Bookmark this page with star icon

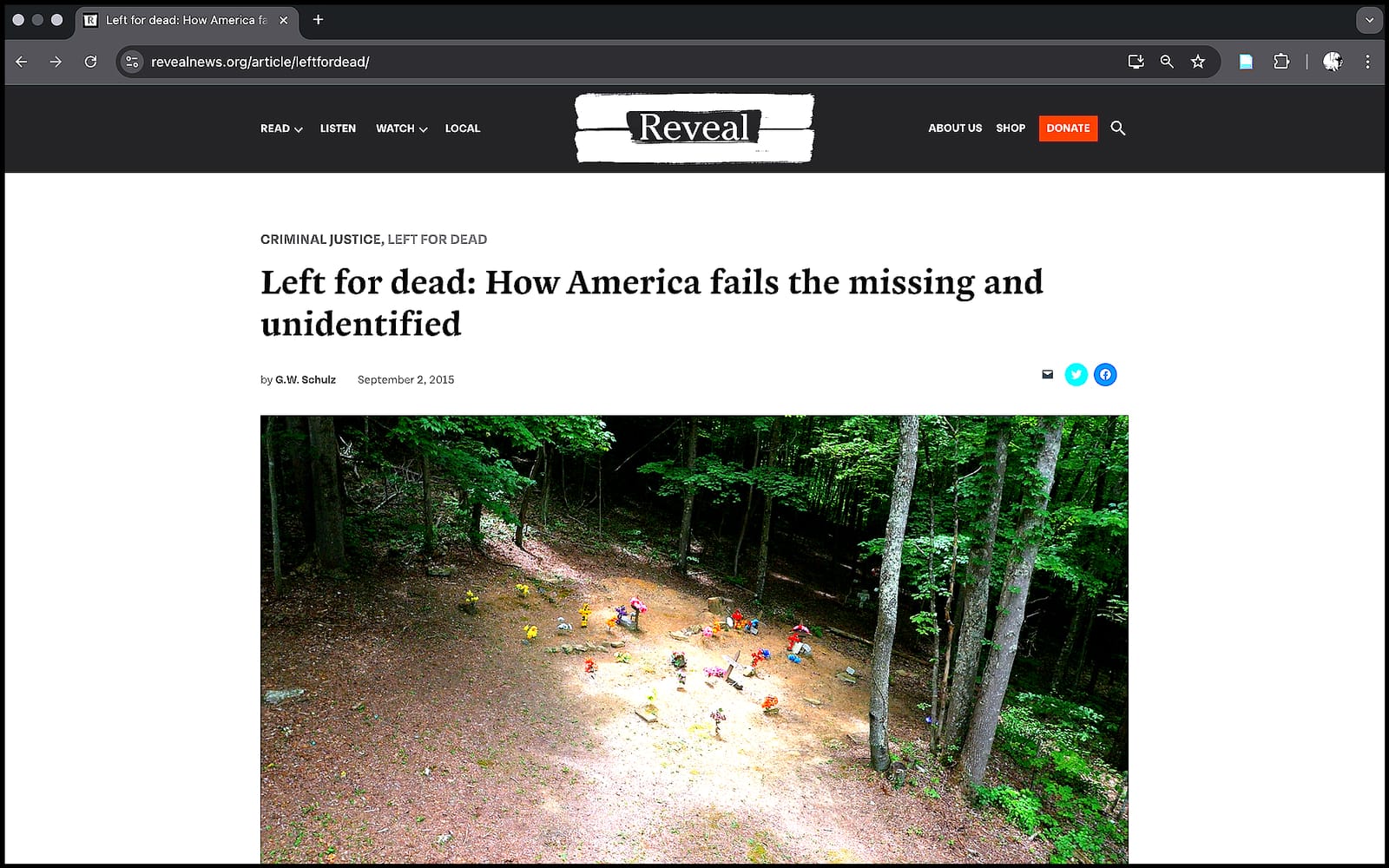click(1198, 62)
